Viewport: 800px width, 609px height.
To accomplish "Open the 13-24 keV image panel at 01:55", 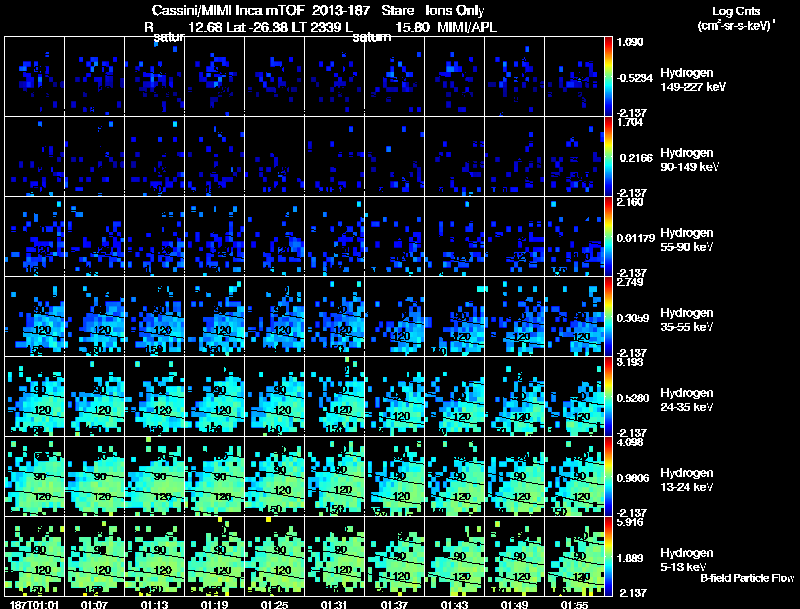I will click(574, 477).
